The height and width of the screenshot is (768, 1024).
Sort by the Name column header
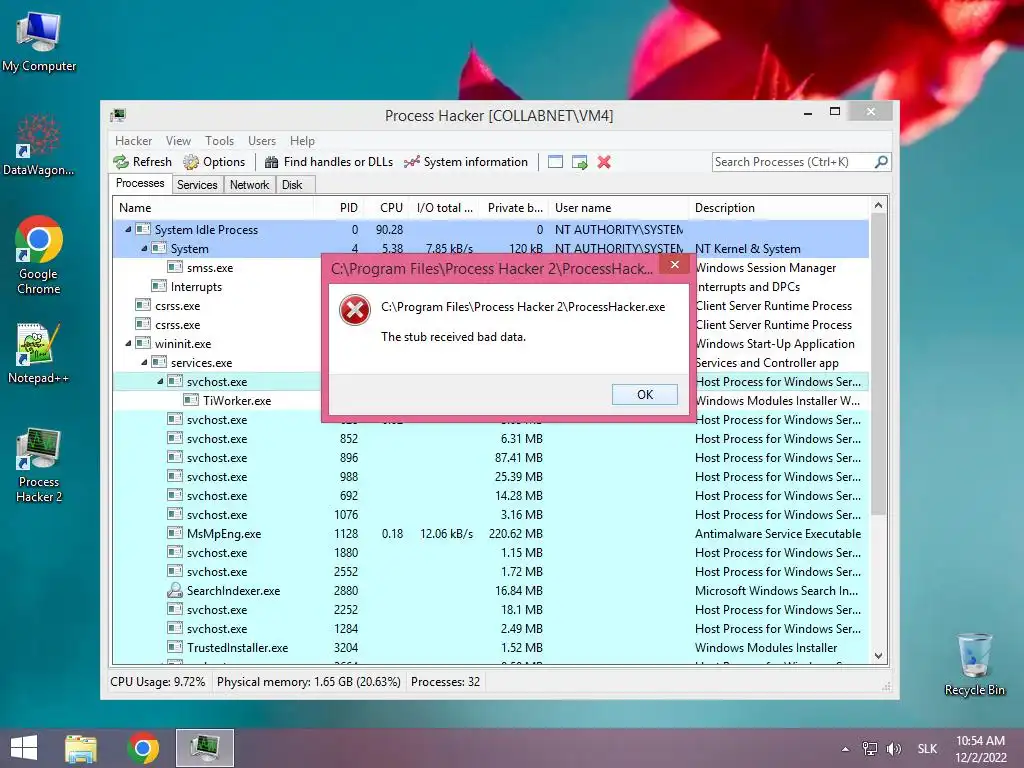tap(214, 208)
